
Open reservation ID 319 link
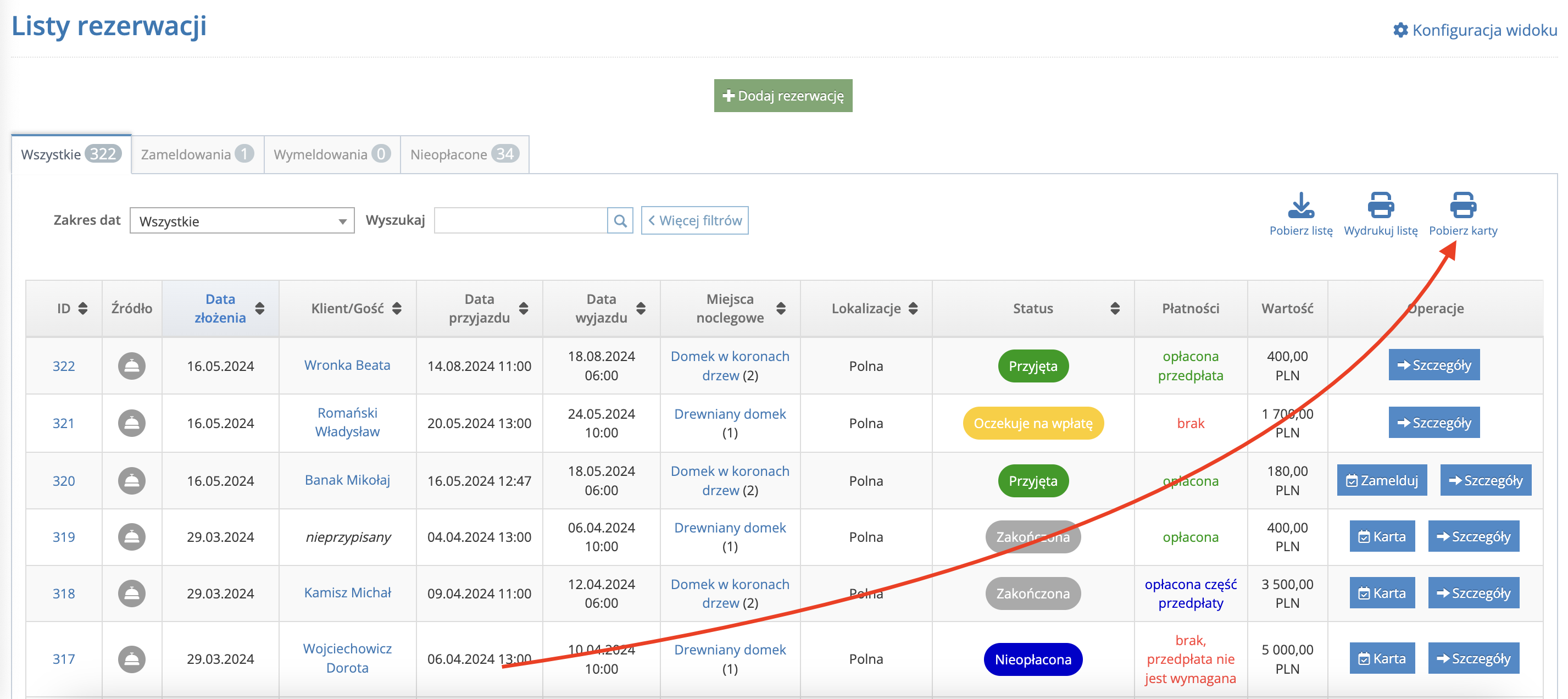click(63, 537)
